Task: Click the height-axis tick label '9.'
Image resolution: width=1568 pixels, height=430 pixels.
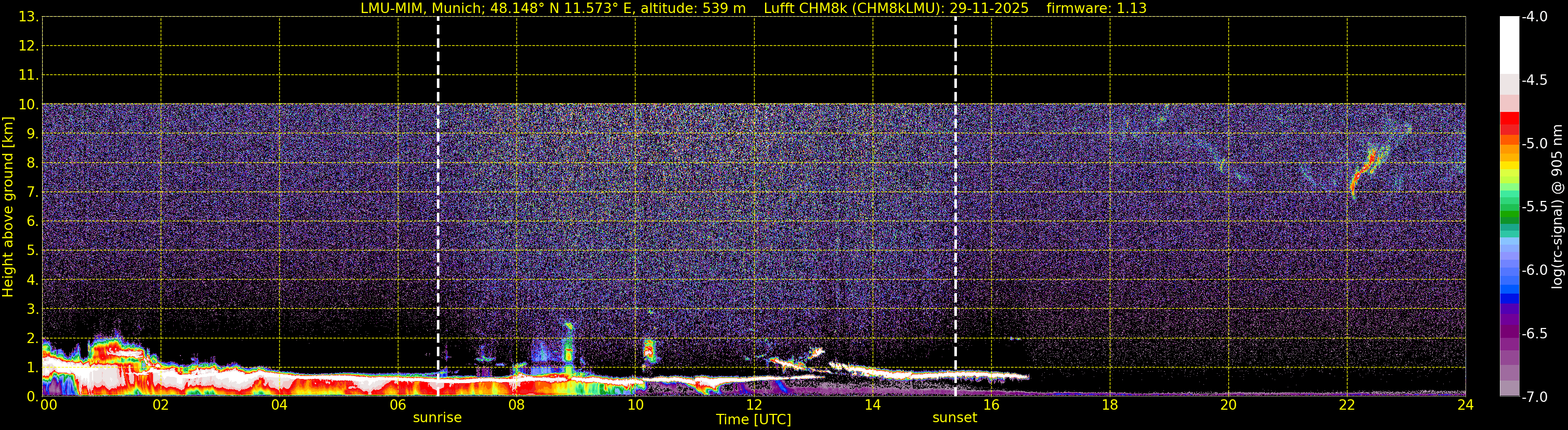Action: click(x=32, y=134)
